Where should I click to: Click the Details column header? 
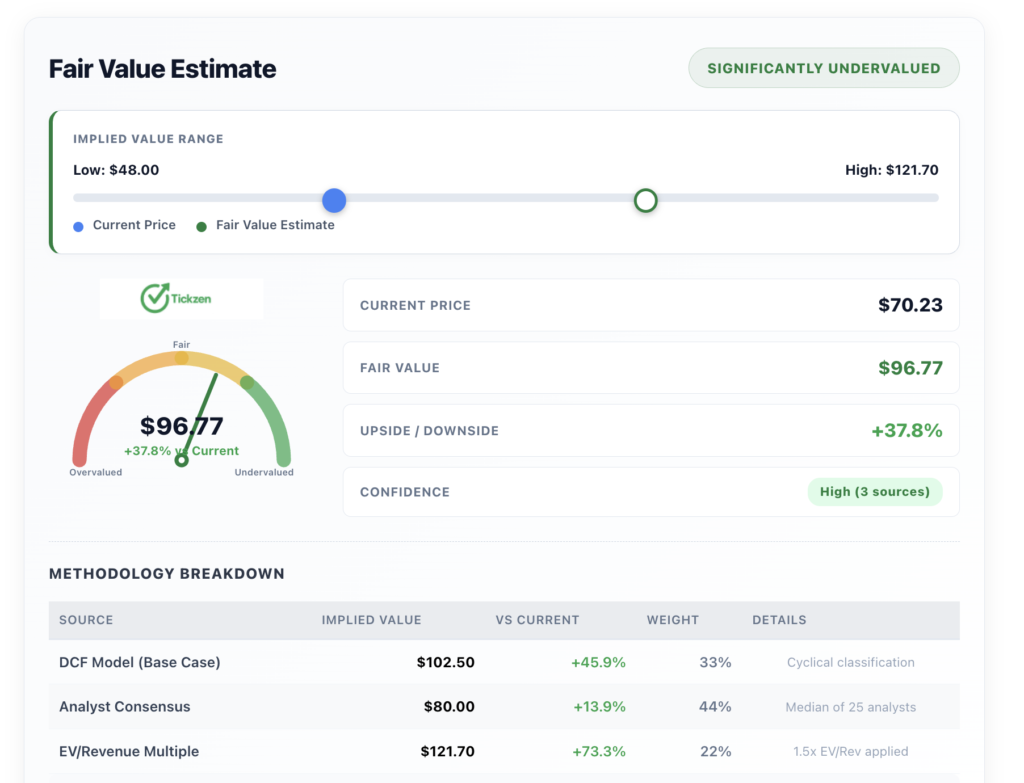click(x=779, y=620)
